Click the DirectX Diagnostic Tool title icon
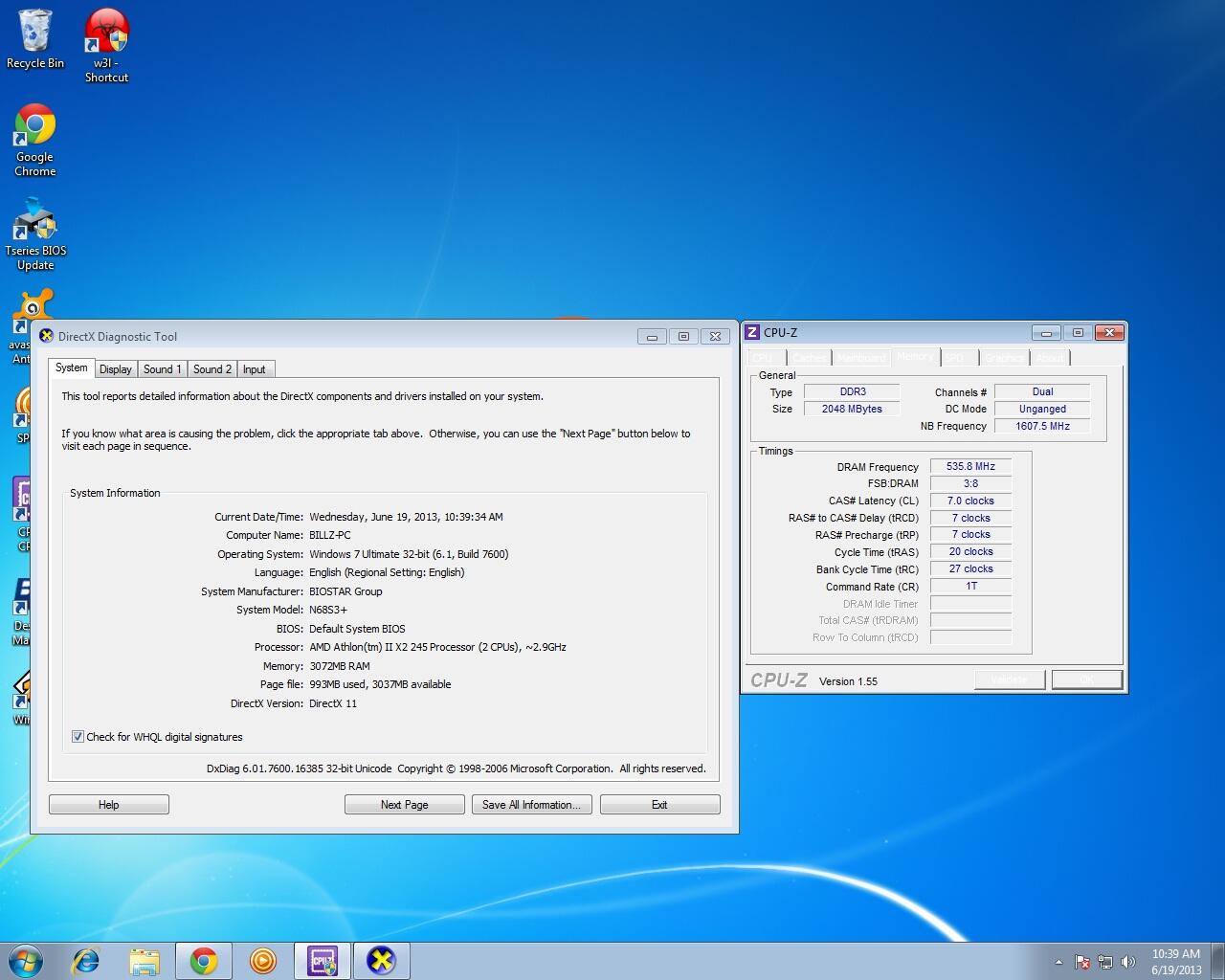Viewport: 1225px width, 980px height. tap(46, 336)
